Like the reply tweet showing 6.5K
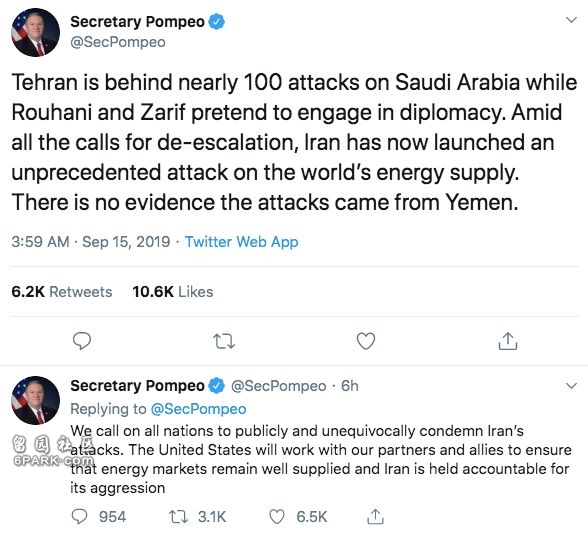Viewport: 588px width, 533px height. click(x=298, y=516)
